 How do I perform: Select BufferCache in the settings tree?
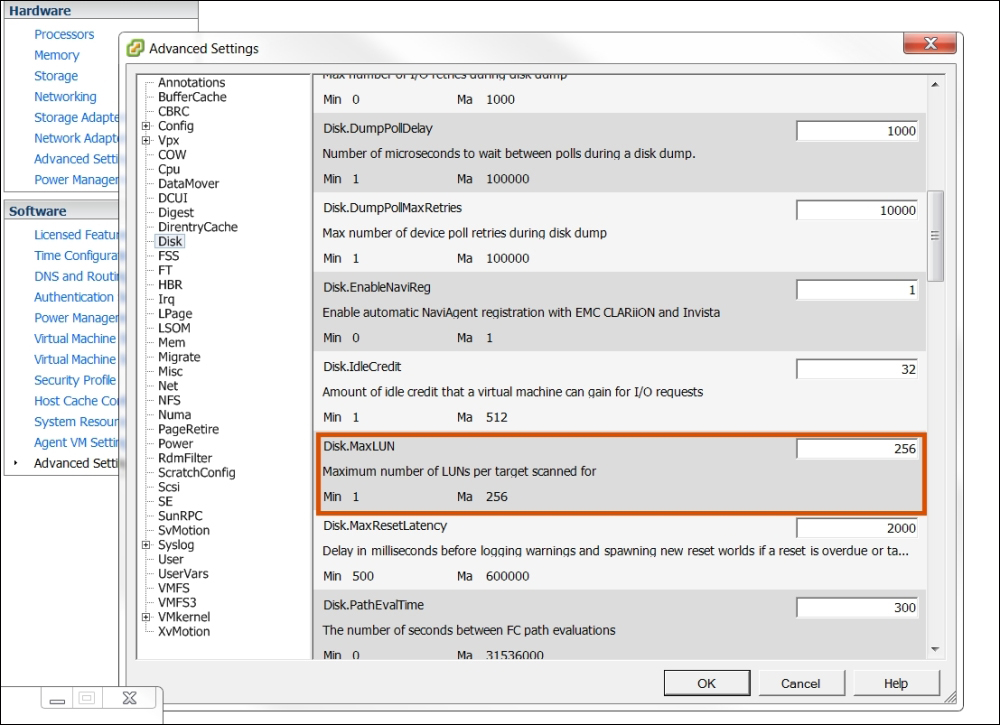[192, 97]
